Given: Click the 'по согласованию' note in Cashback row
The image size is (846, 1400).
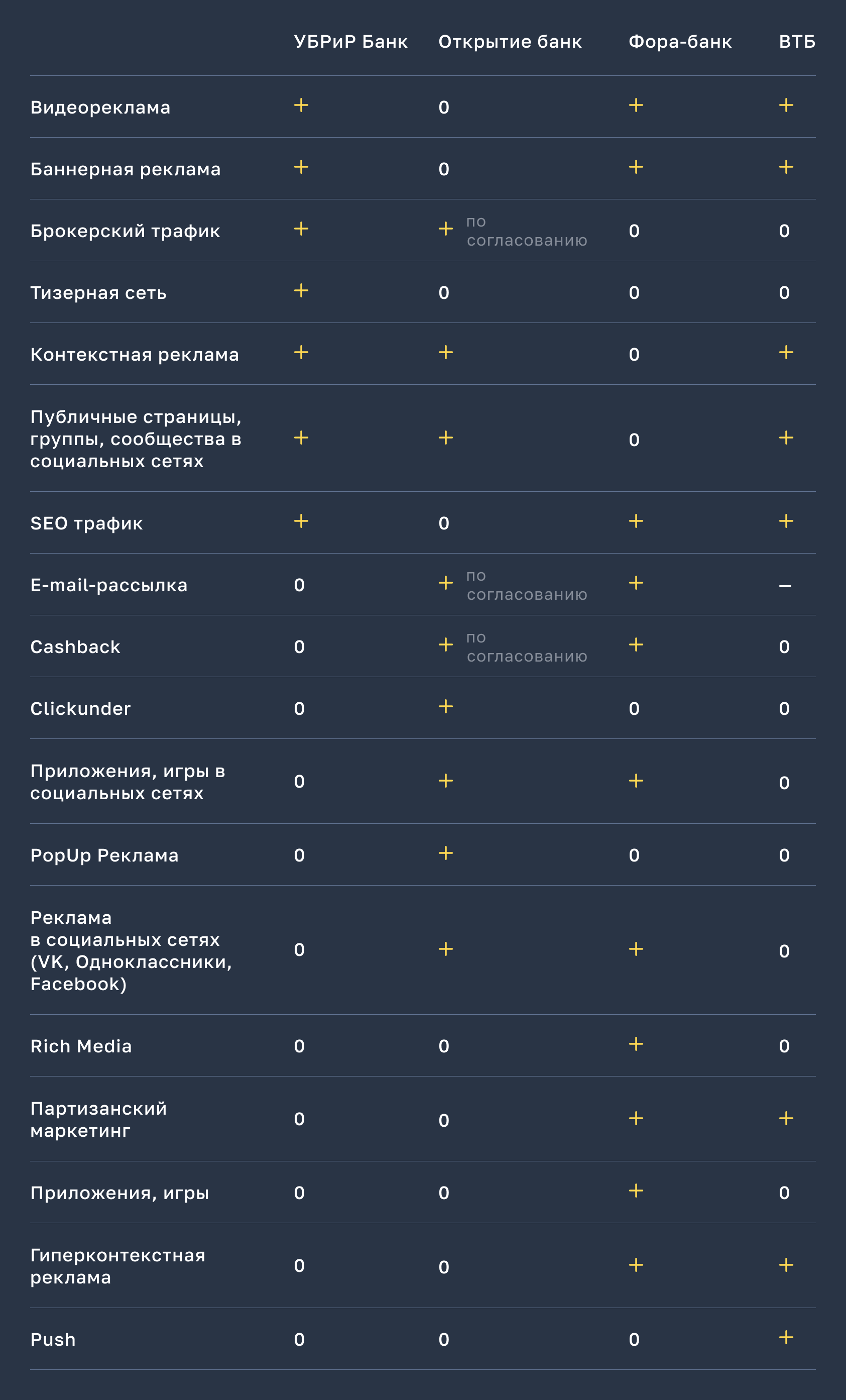Looking at the screenshot, I should pos(526,647).
